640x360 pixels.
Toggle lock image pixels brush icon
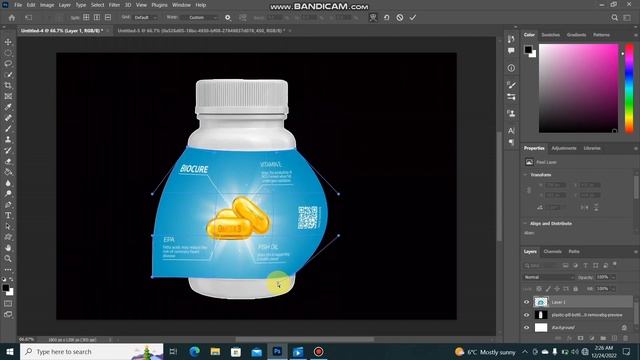tap(548, 289)
